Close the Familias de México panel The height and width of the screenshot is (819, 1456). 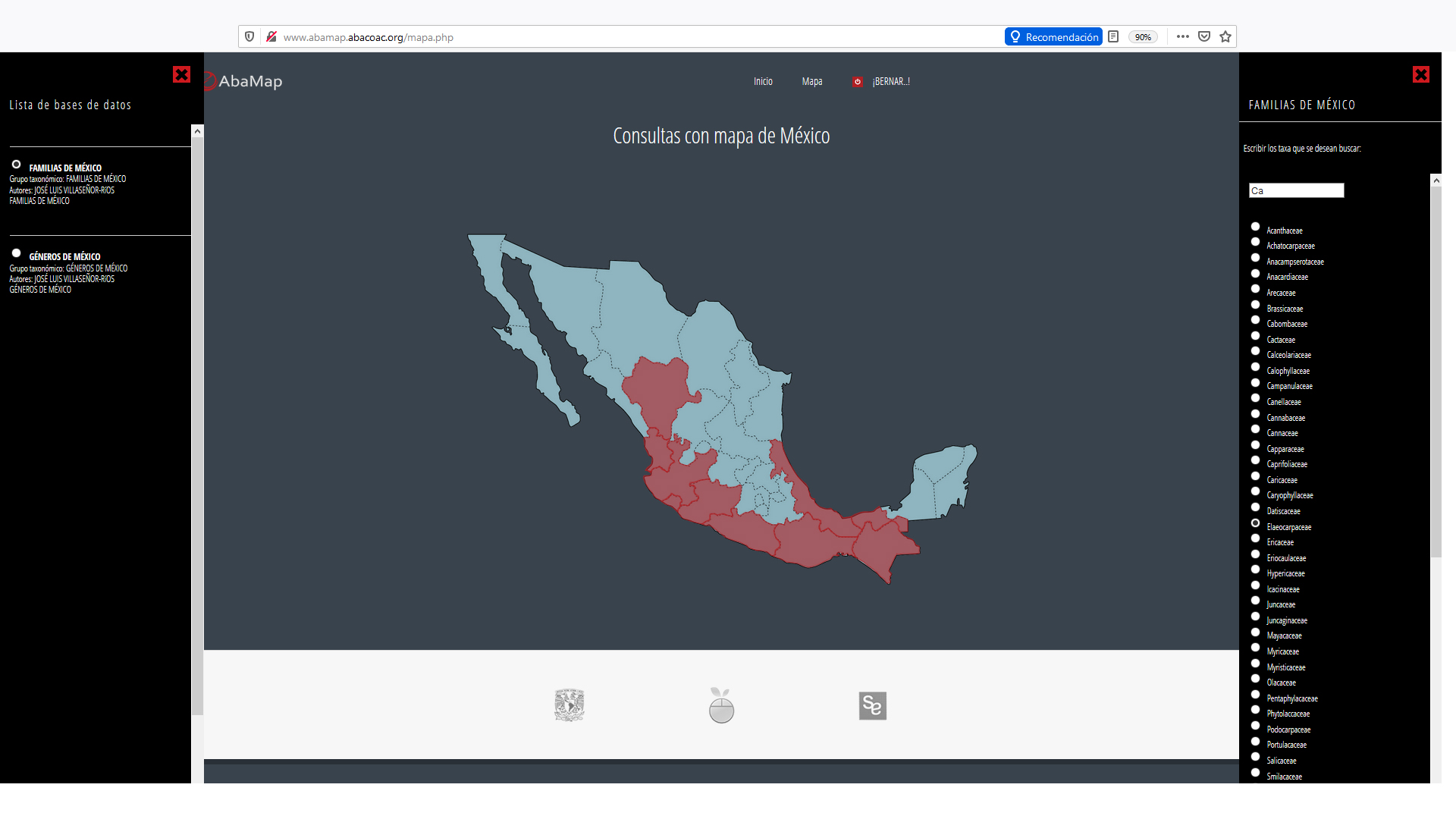pos(1421,74)
